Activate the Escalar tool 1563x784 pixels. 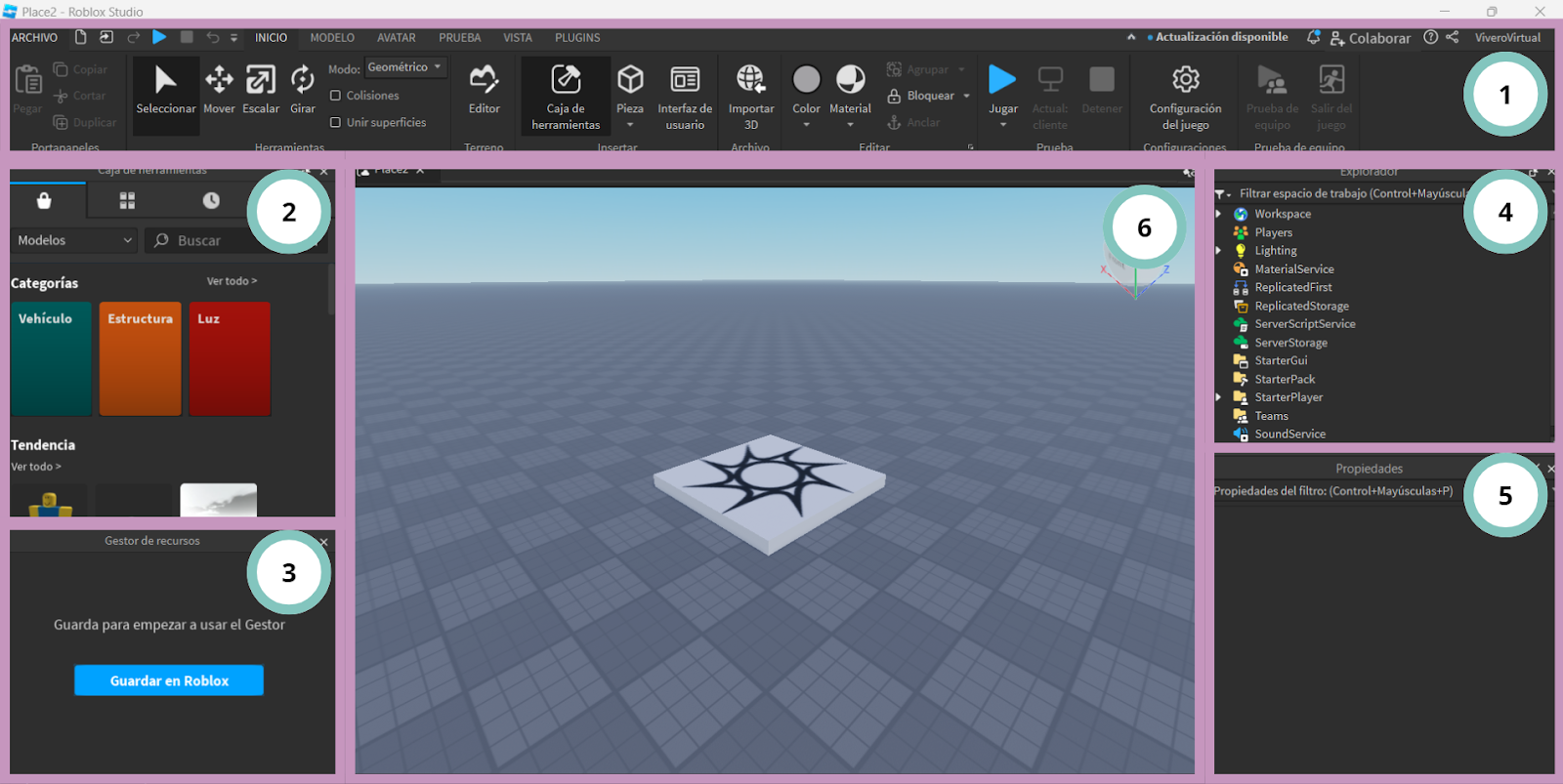(x=261, y=89)
